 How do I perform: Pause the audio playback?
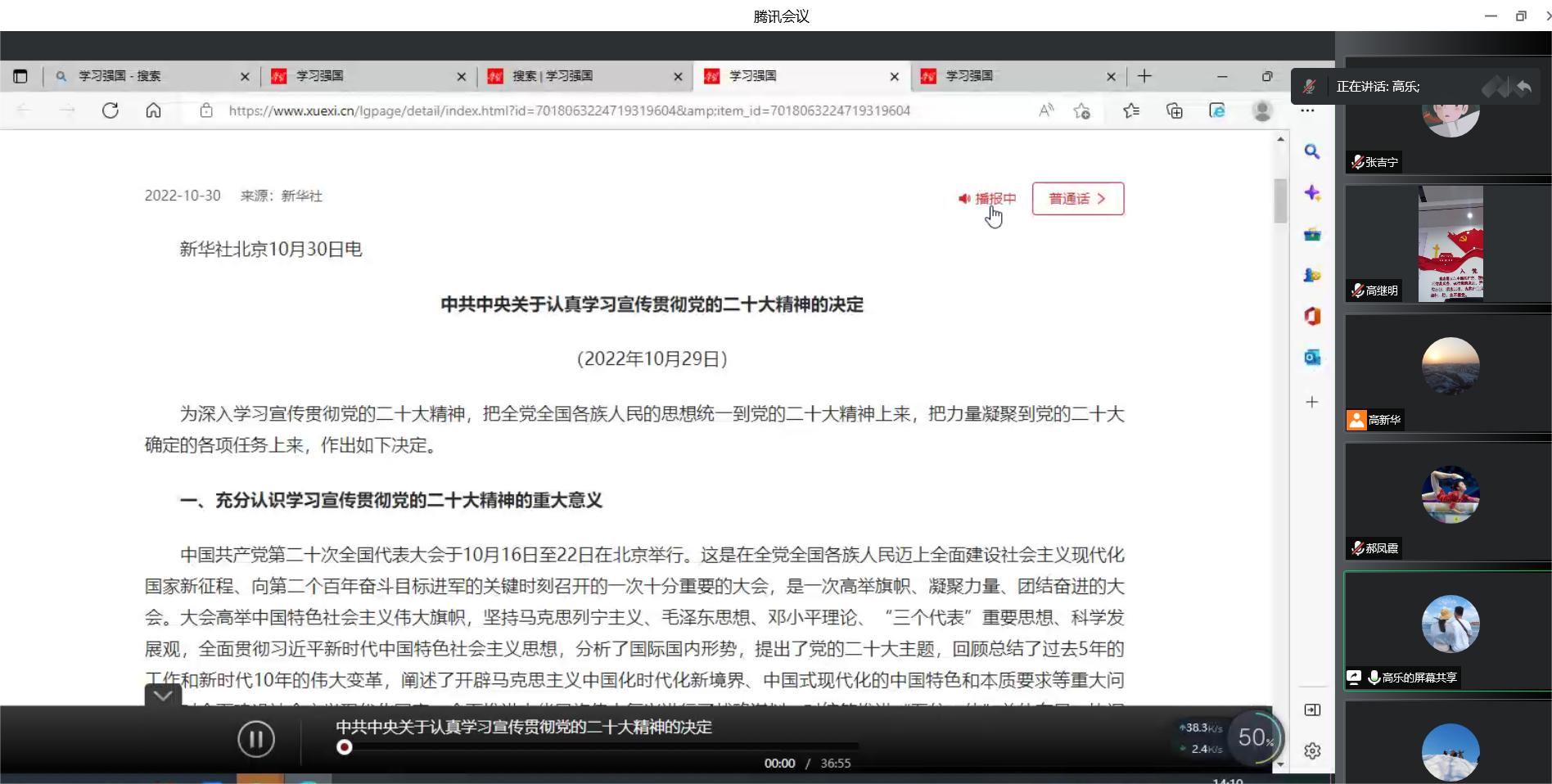tap(256, 739)
